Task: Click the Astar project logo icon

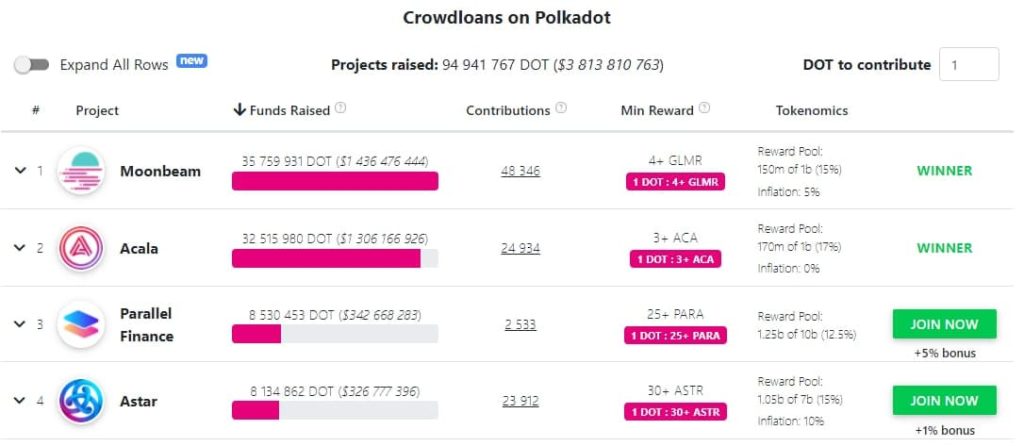Action: pyautogui.click(x=81, y=401)
